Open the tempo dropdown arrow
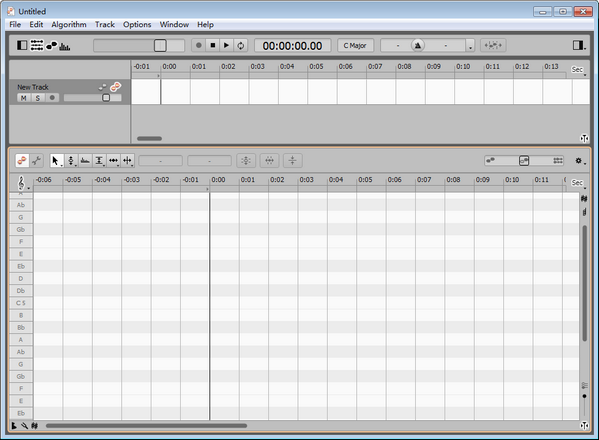 coord(470,46)
